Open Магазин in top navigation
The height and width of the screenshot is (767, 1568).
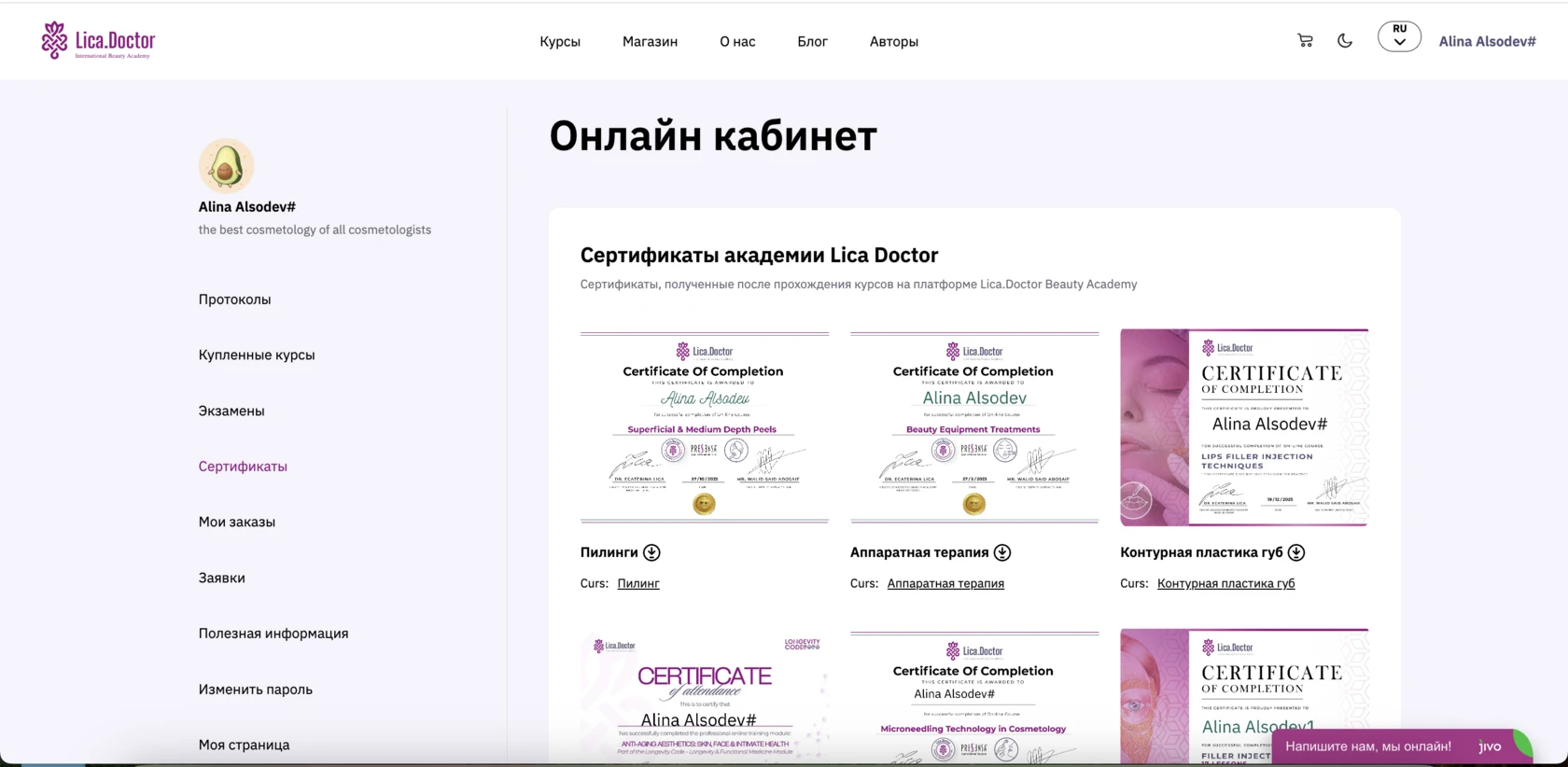(650, 41)
